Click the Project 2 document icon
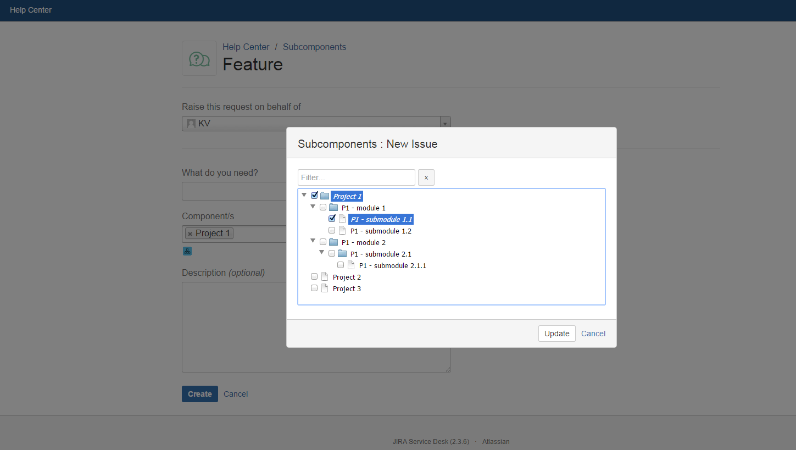The width and height of the screenshot is (796, 450). (324, 277)
